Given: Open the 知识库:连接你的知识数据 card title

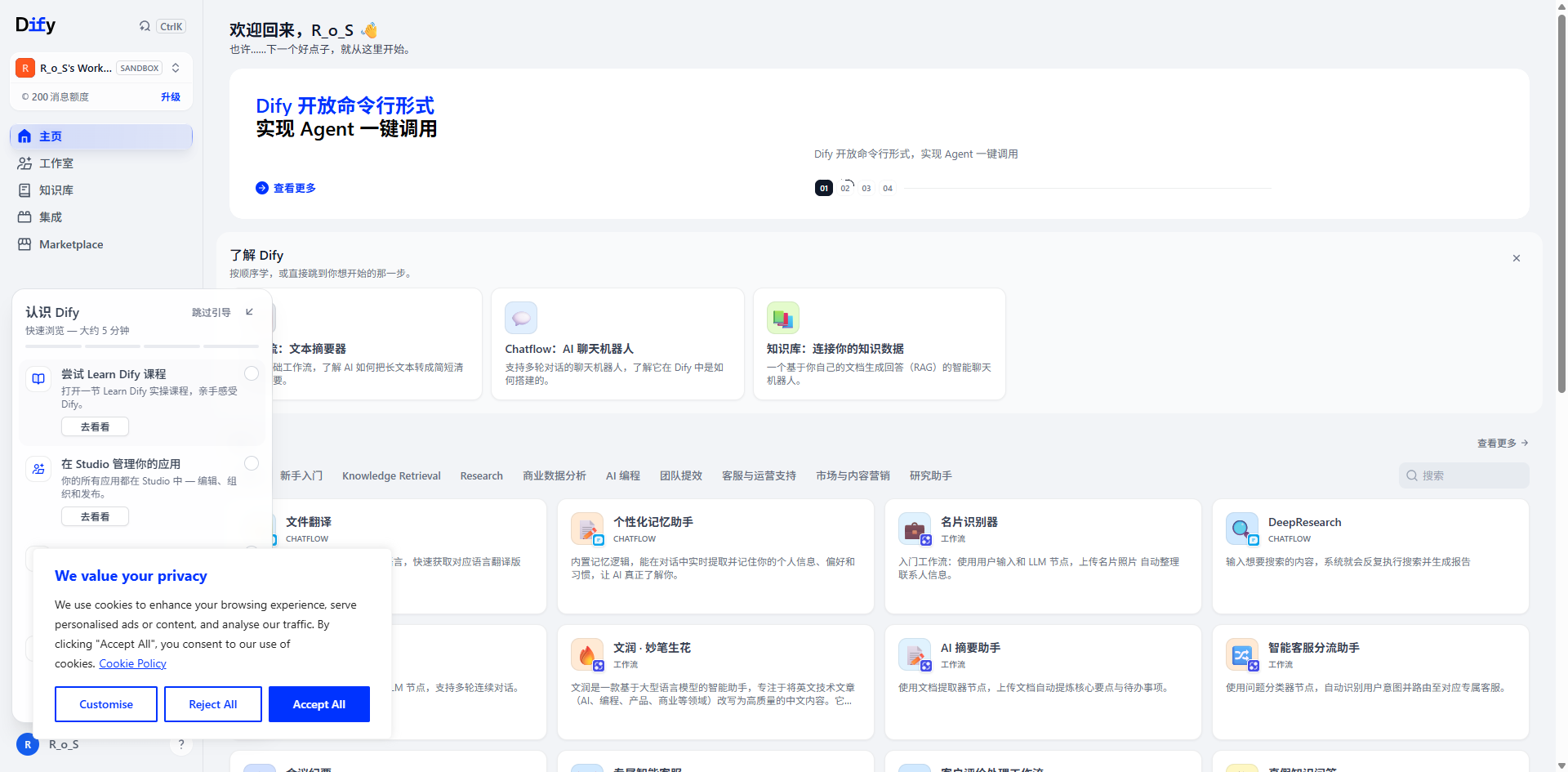Looking at the screenshot, I should coord(835,349).
